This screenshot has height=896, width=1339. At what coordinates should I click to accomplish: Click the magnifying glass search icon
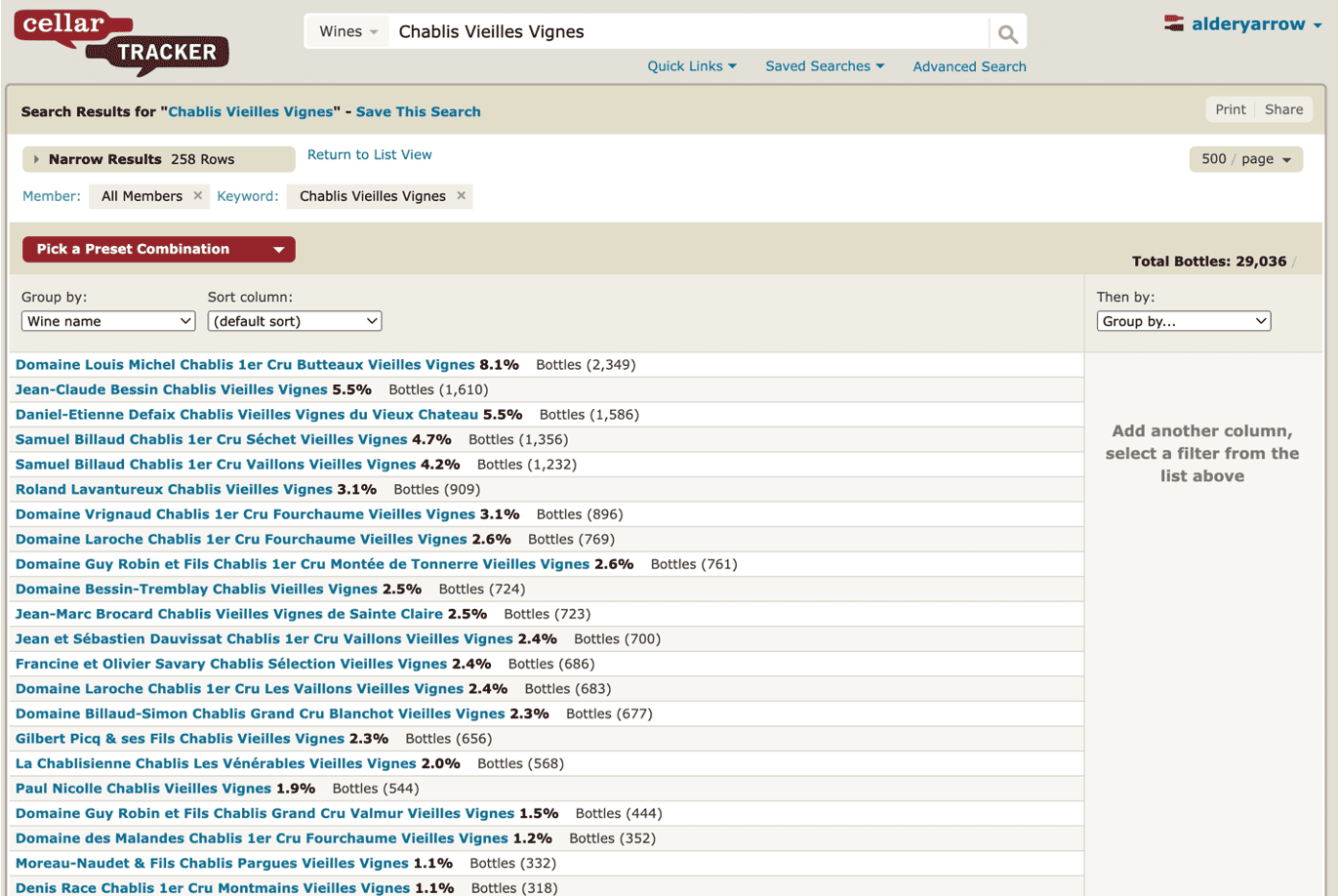(1008, 34)
